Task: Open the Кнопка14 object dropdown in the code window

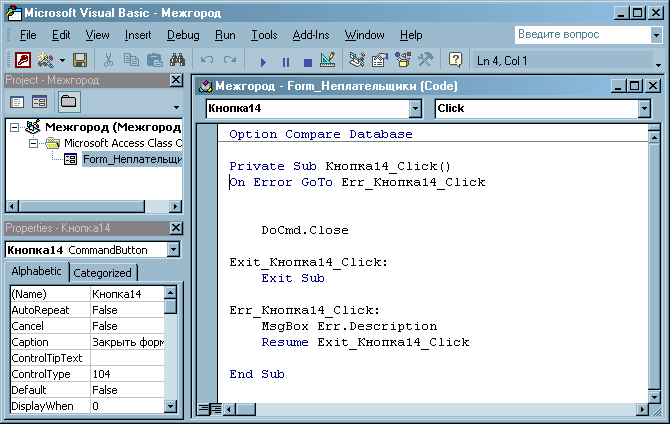Action: click(415, 109)
